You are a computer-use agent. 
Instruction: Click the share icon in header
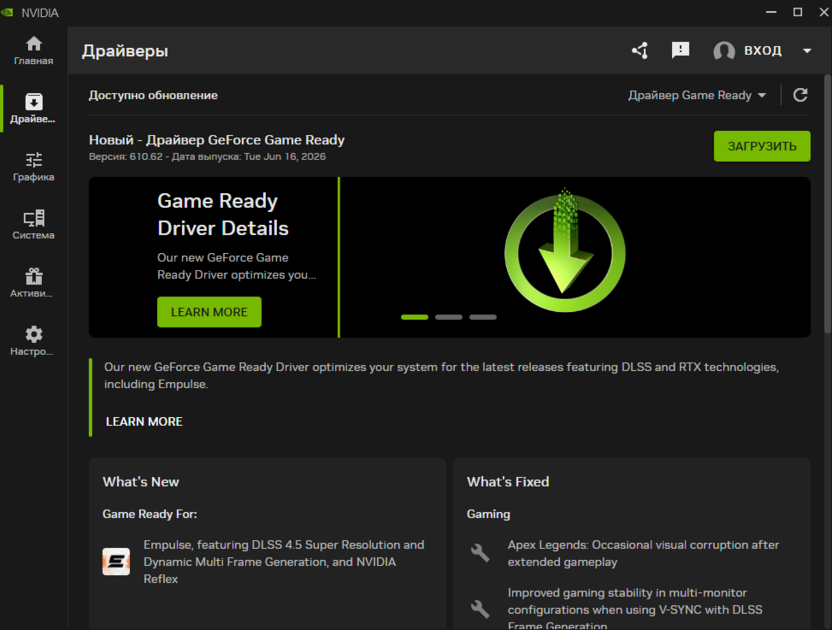(640, 50)
